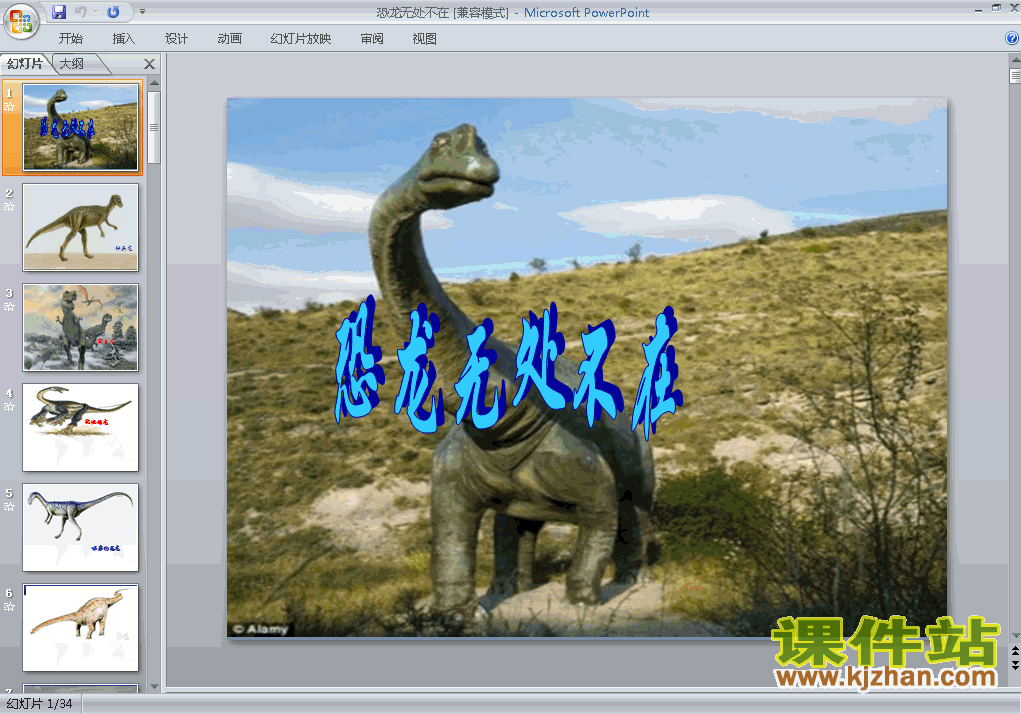Select slide 3 thumbnail
1021x714 pixels.
tap(81, 327)
